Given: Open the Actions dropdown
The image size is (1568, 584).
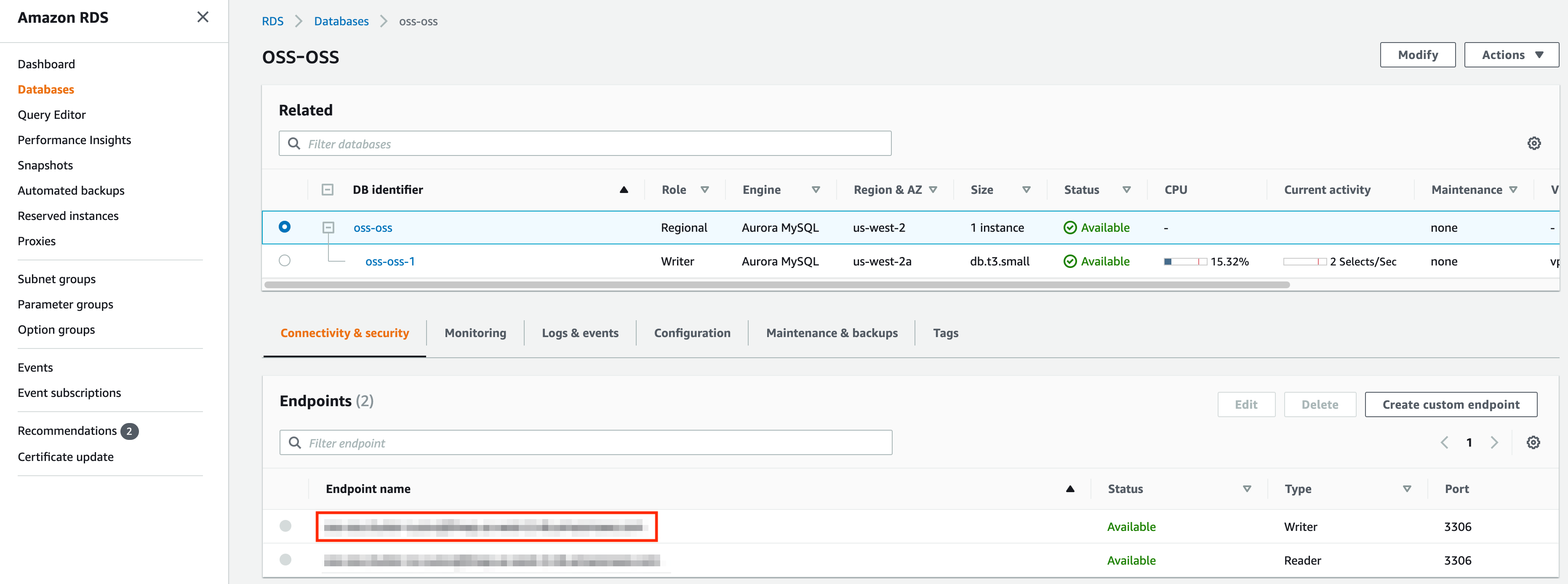Looking at the screenshot, I should pos(1512,54).
